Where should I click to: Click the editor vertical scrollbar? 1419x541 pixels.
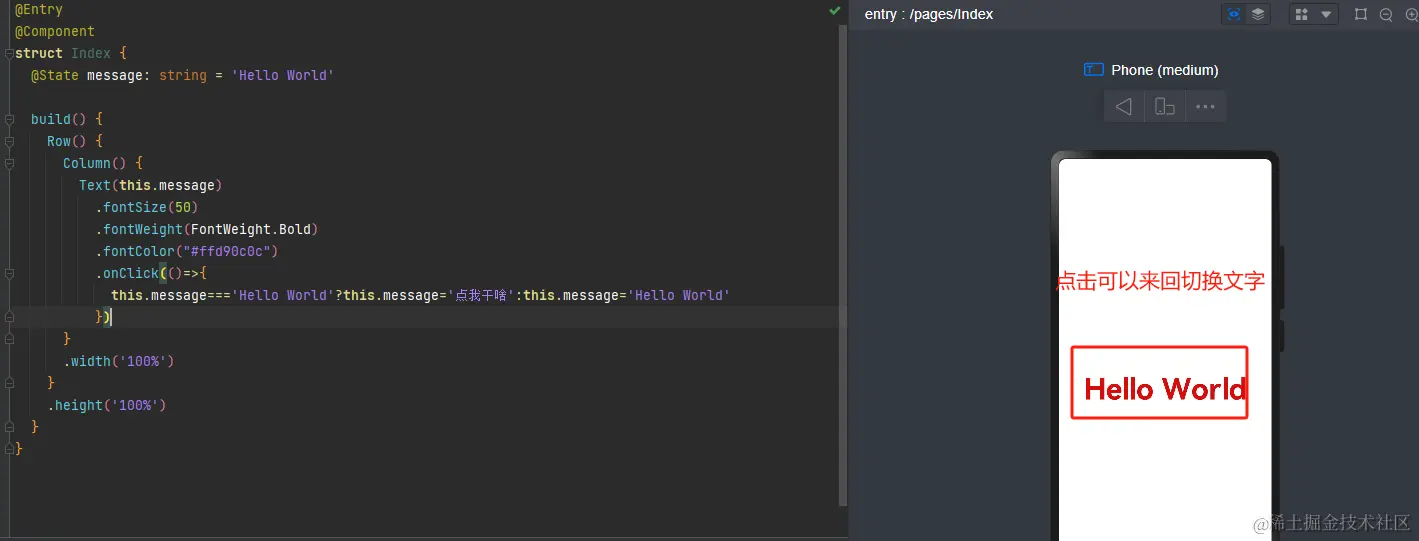[843, 265]
